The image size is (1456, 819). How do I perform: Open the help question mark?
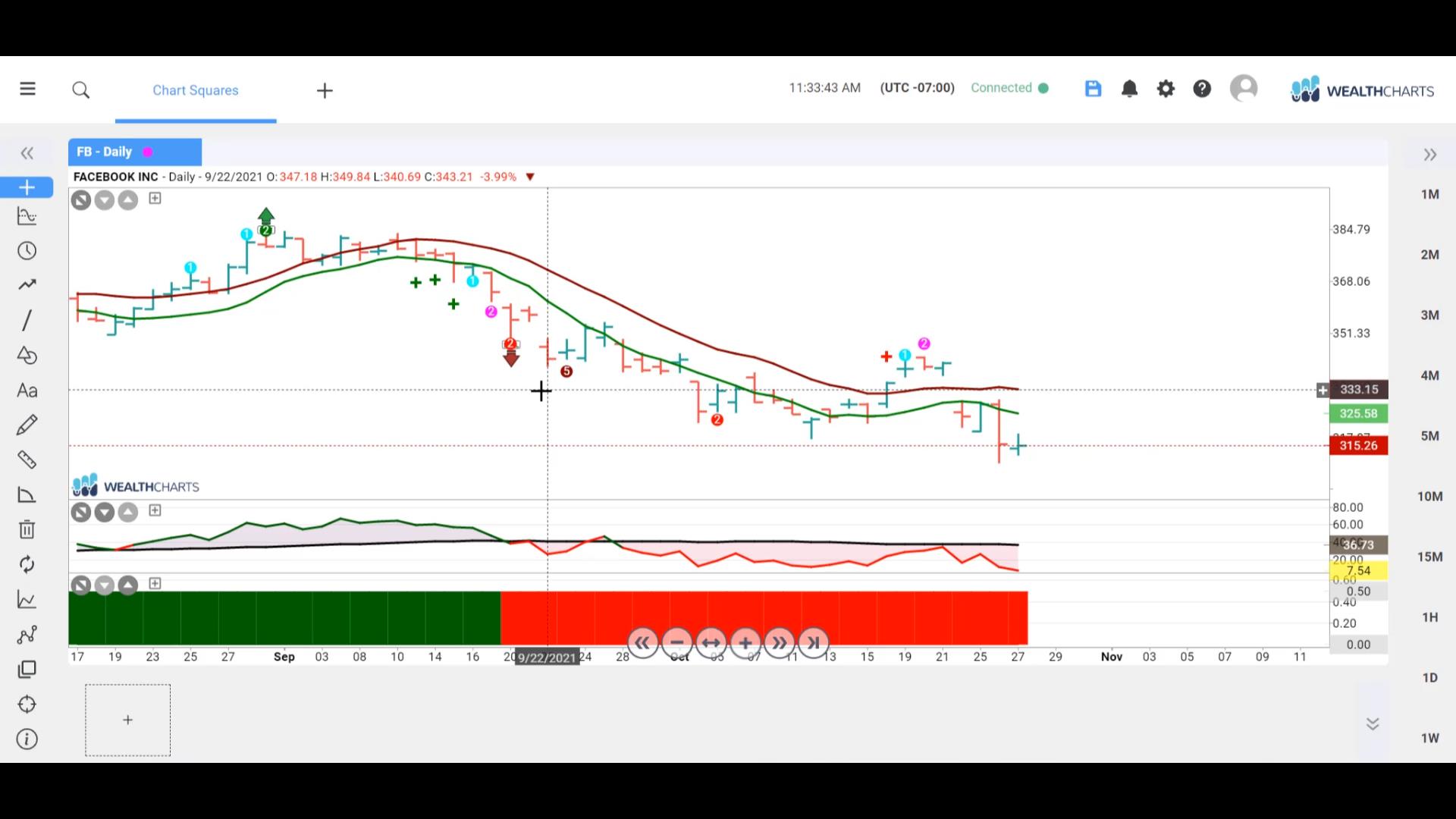pyautogui.click(x=1202, y=89)
